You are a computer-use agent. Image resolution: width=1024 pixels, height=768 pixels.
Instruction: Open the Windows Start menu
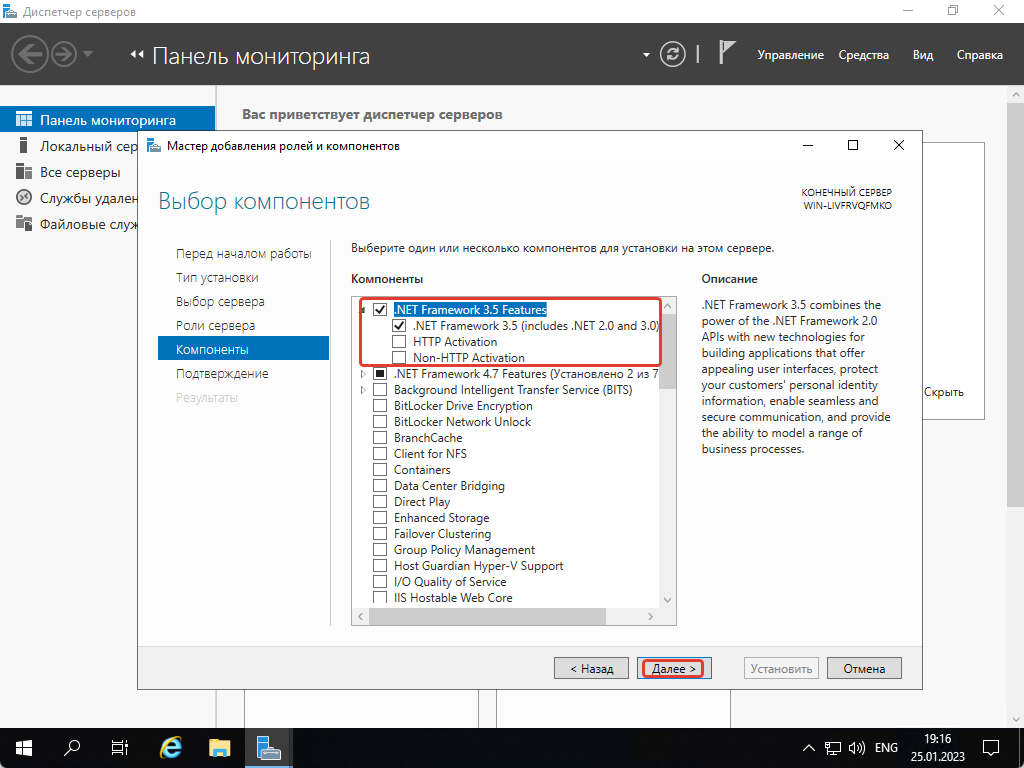pos(24,748)
